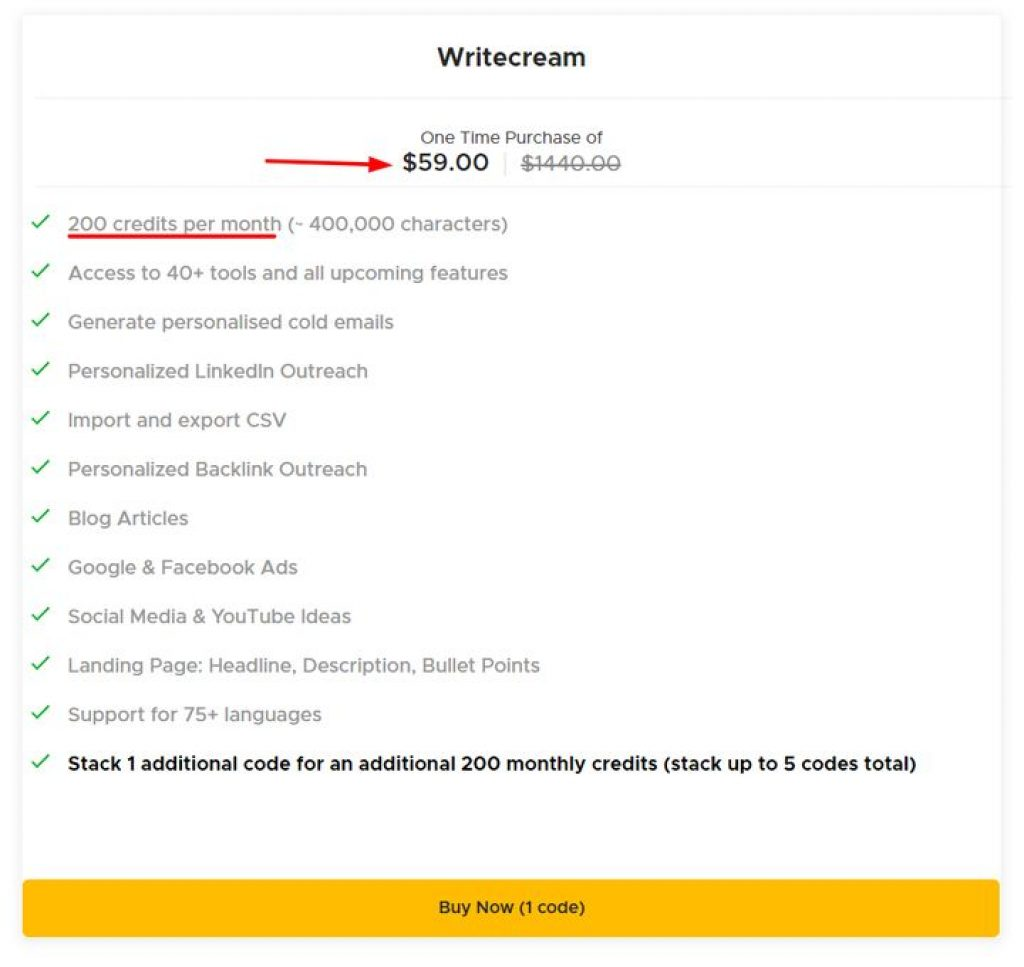Click the bold Stack 1 additional code text
Screen dimensions: 1024x967
[492, 764]
